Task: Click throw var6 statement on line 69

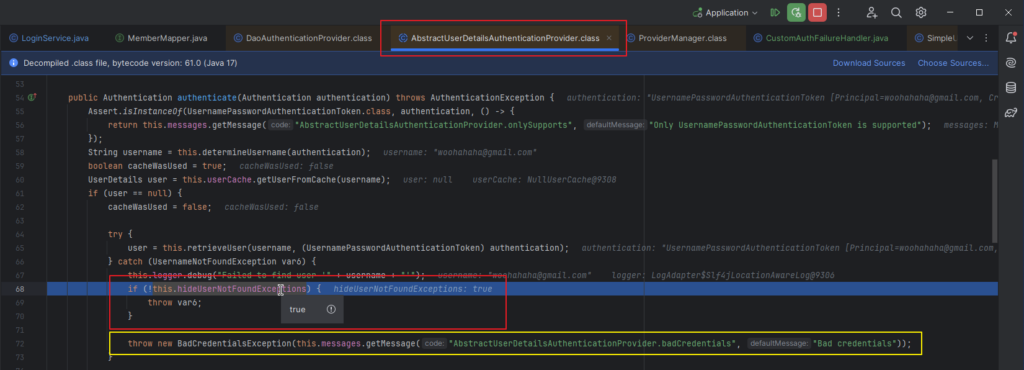Action: click(x=175, y=302)
